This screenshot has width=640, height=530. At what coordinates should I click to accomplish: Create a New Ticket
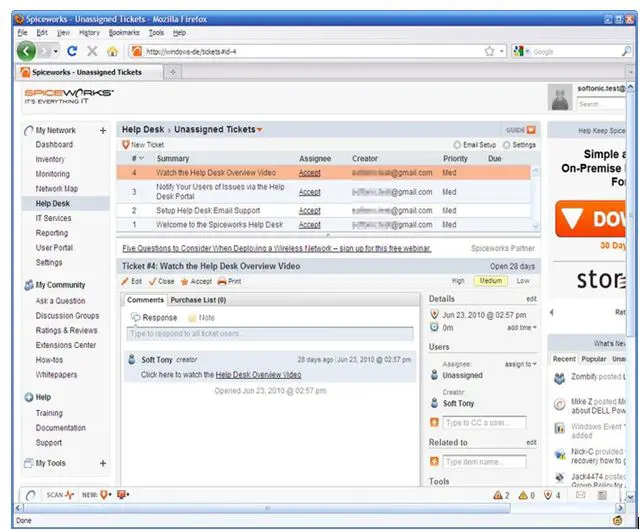point(143,145)
